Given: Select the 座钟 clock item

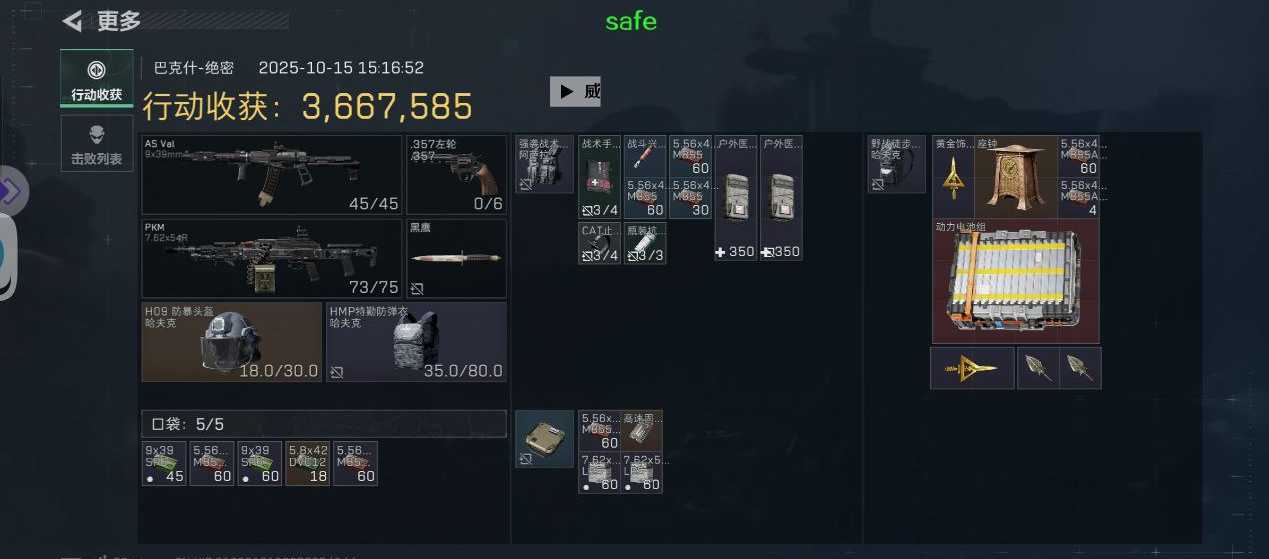Looking at the screenshot, I should click(1015, 176).
